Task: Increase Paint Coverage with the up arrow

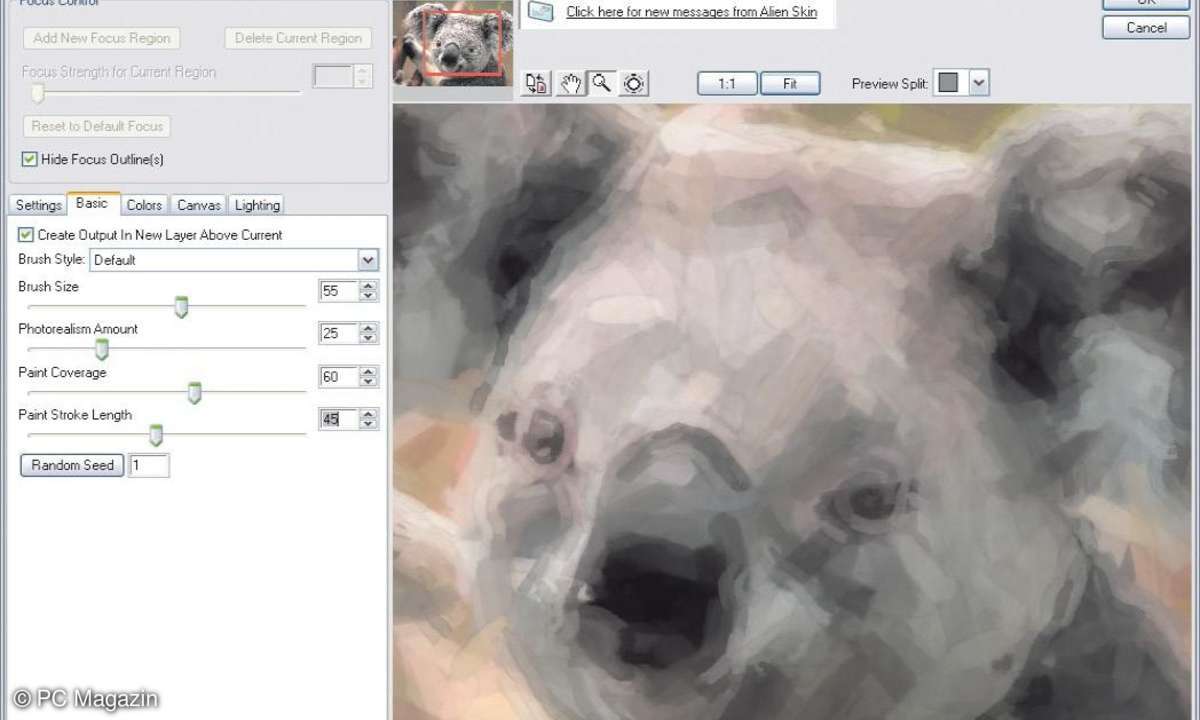Action: 369,372
